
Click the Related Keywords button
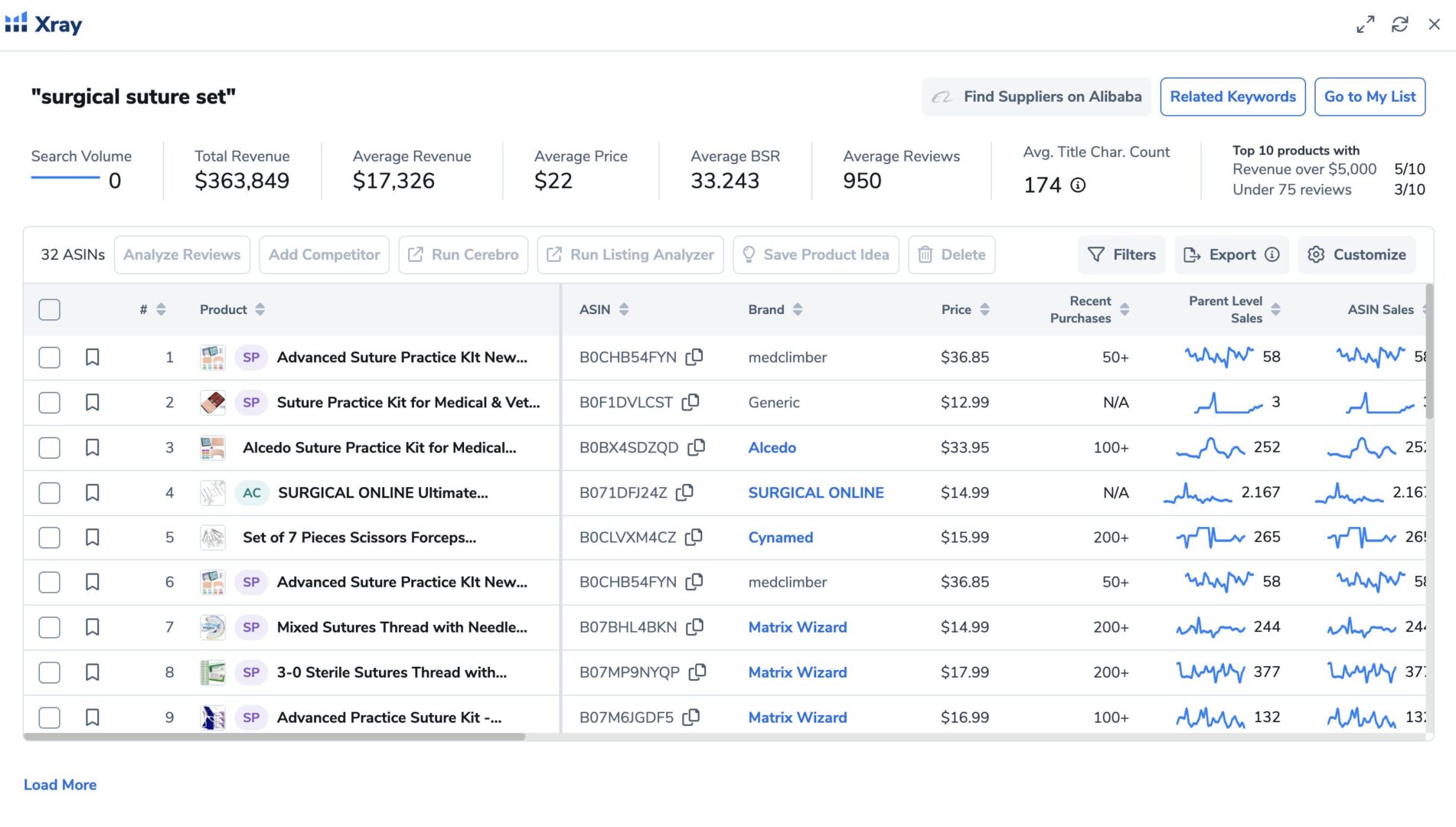[1232, 96]
